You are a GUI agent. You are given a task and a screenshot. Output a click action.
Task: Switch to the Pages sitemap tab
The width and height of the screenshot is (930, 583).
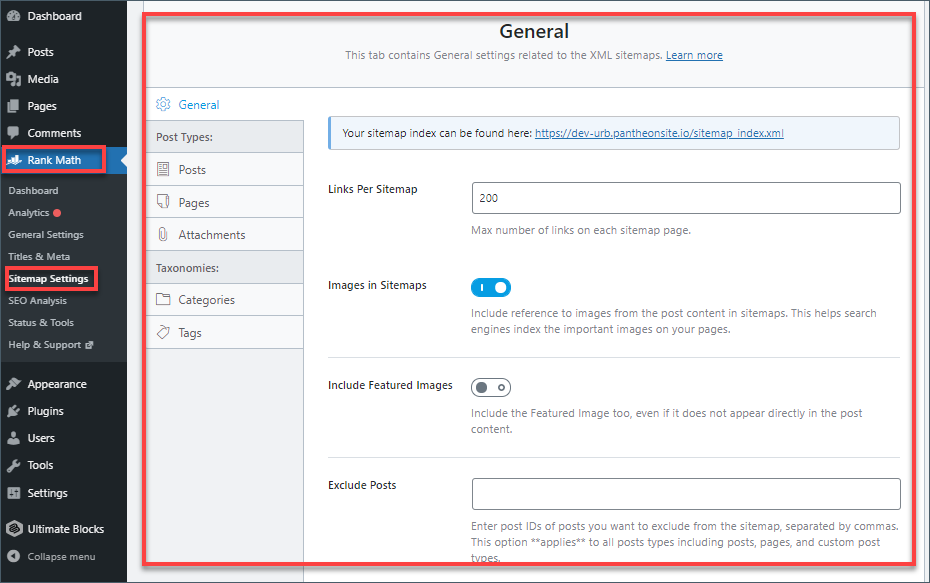tap(225, 202)
